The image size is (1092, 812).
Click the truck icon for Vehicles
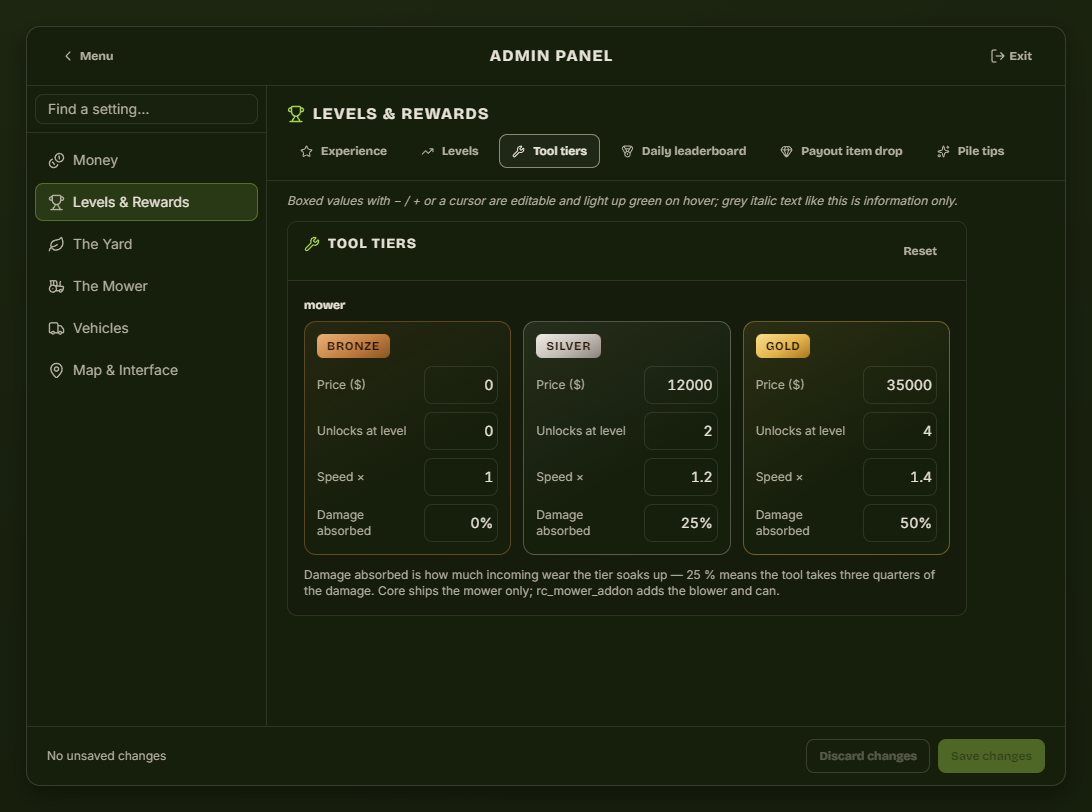tap(56, 328)
